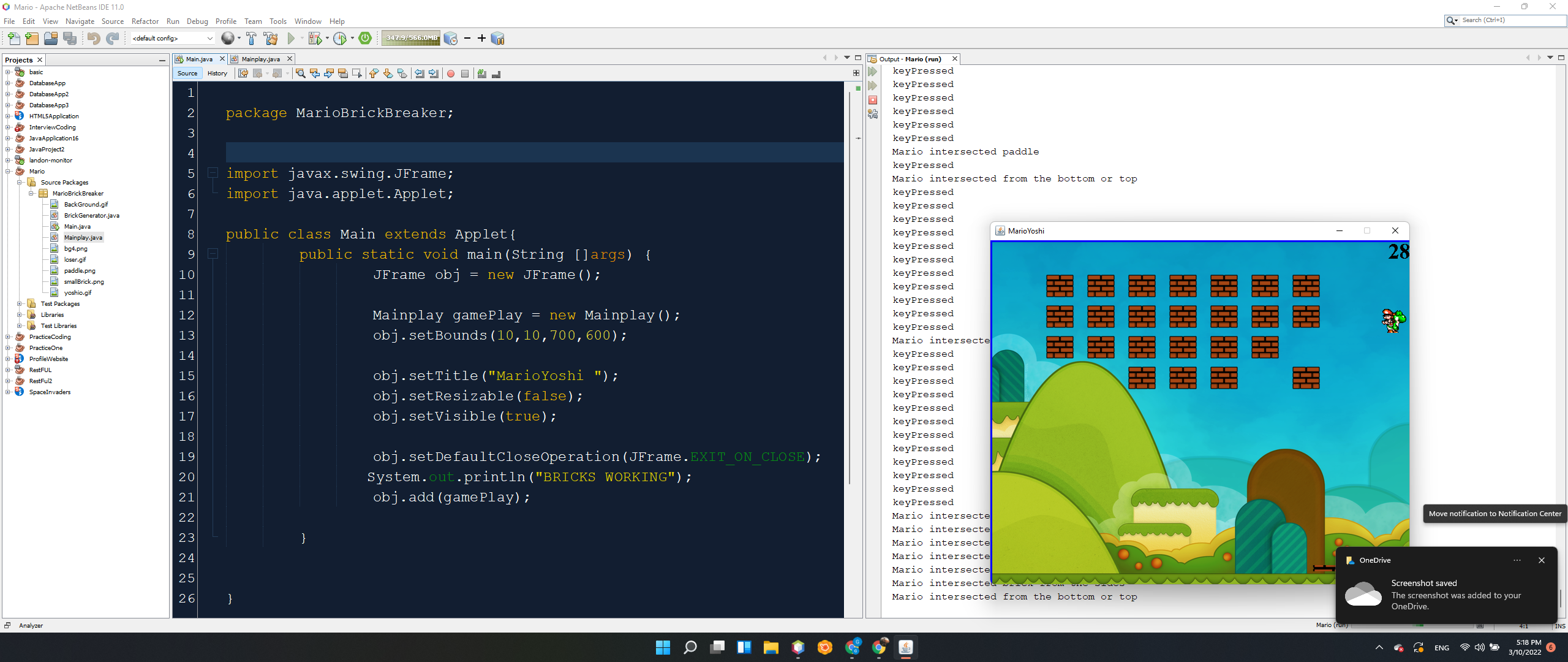Switch to the Mainplay.java editor tab
This screenshot has width=1568, height=662.
260,59
